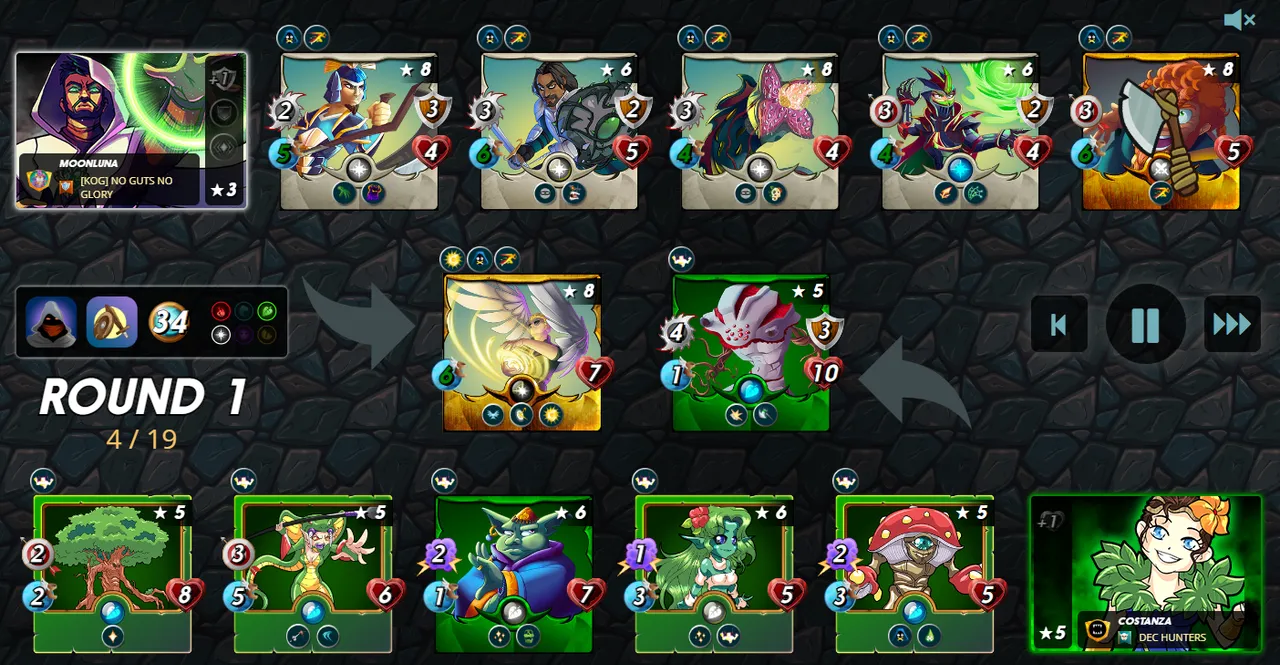Click the buff icon above the angel card

click(x=452, y=260)
